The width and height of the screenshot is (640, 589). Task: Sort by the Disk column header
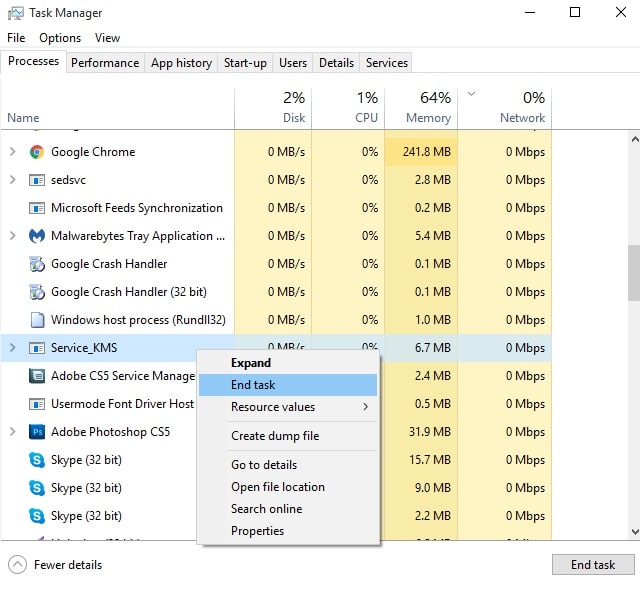coord(273,108)
